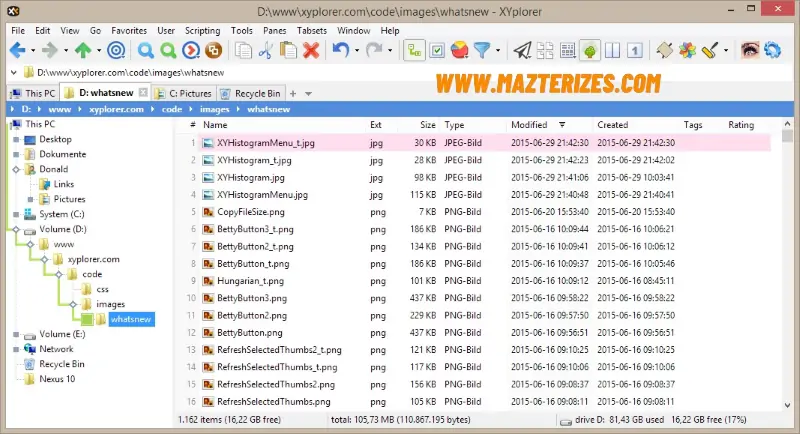Click the paper plane toolbar icon
Image resolution: width=800 pixels, height=434 pixels.
[x=522, y=50]
